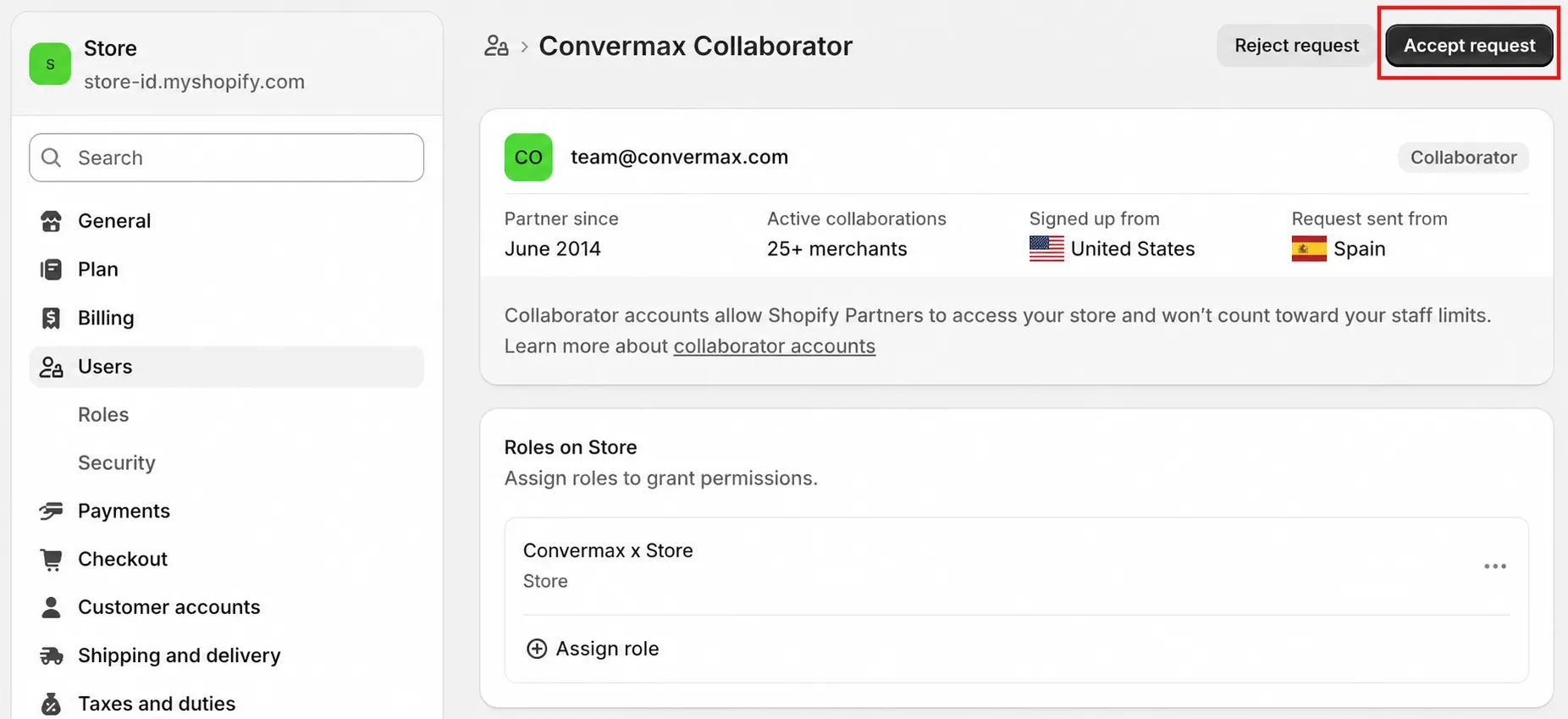Click the Active collaborations label

857,218
